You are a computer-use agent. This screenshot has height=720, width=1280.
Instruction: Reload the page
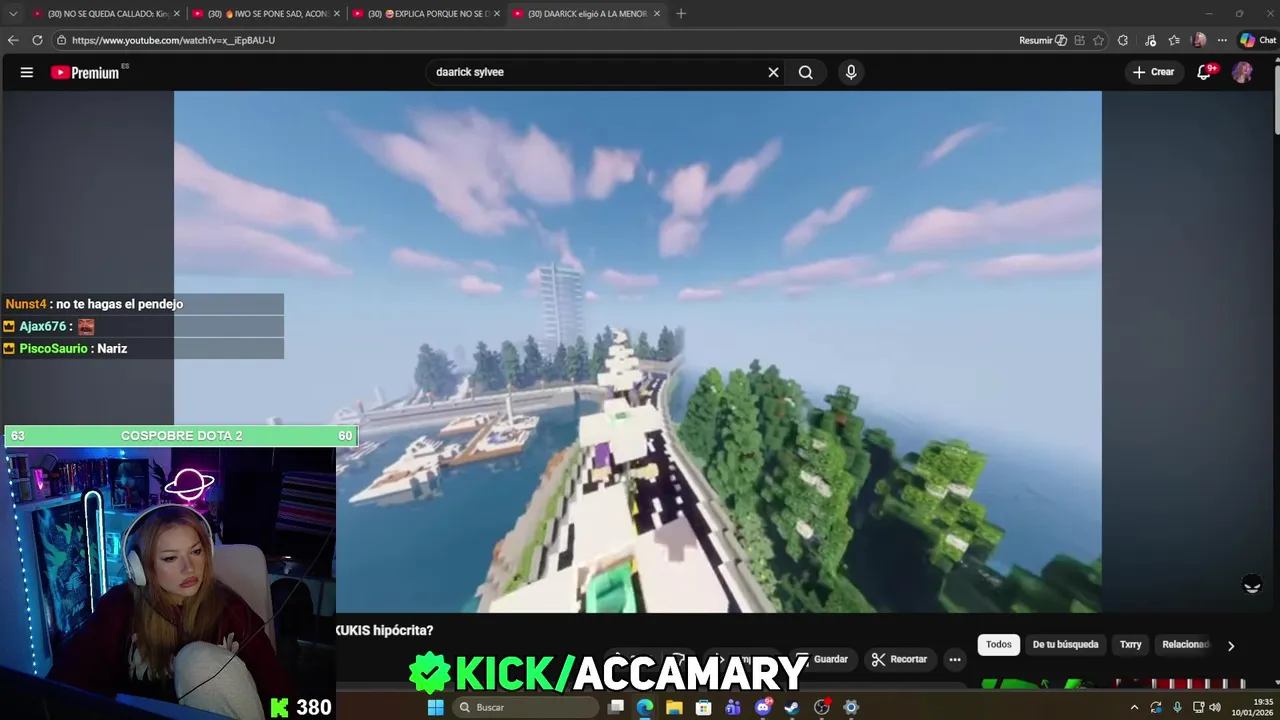[x=37, y=40]
